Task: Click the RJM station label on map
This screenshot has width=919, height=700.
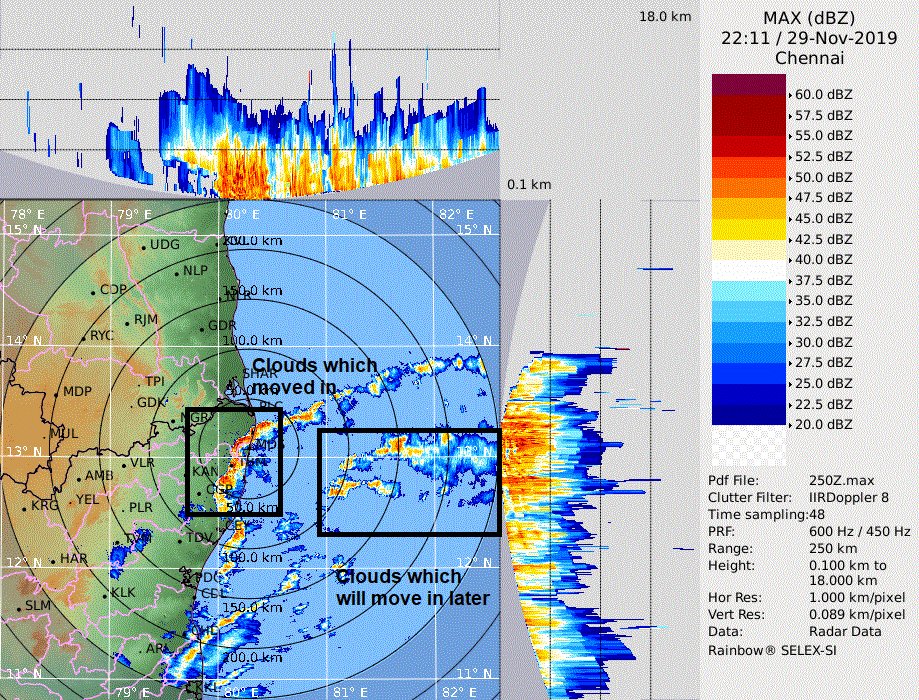Action: click(x=146, y=320)
